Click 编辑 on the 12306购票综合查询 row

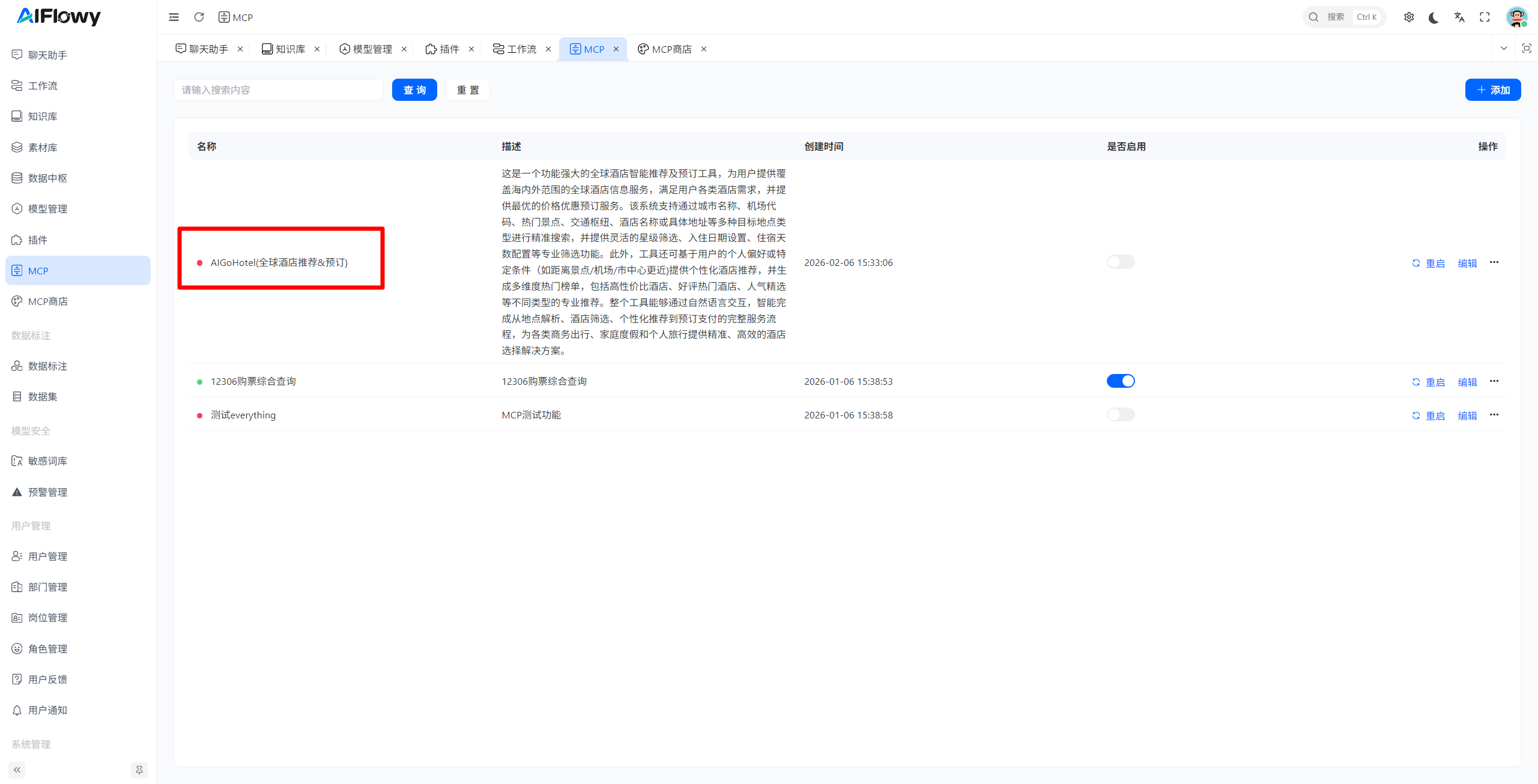1467,382
